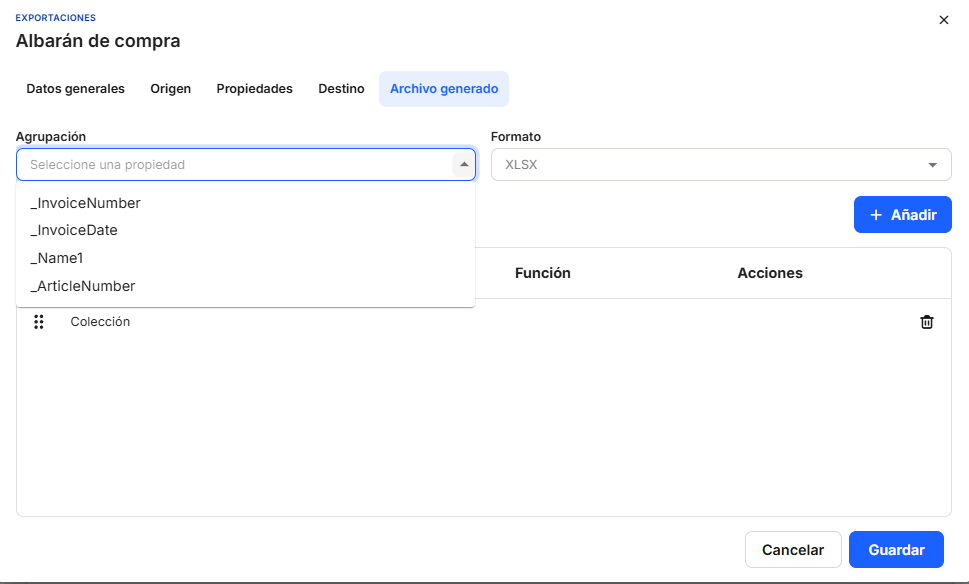Select the _InvoiceDate option
The width and height of the screenshot is (969, 584).
74,230
